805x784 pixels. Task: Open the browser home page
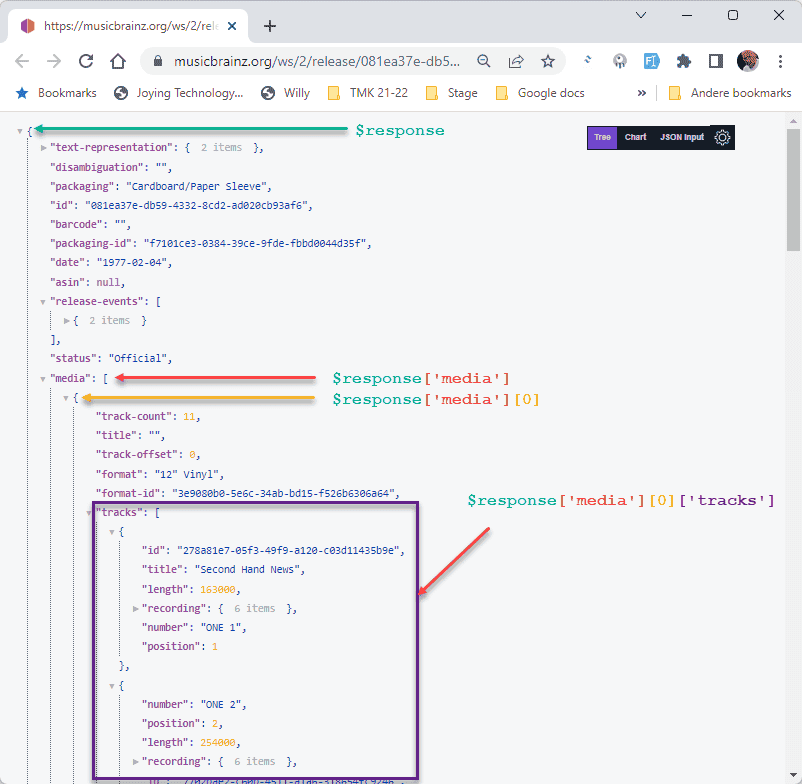pos(118,62)
